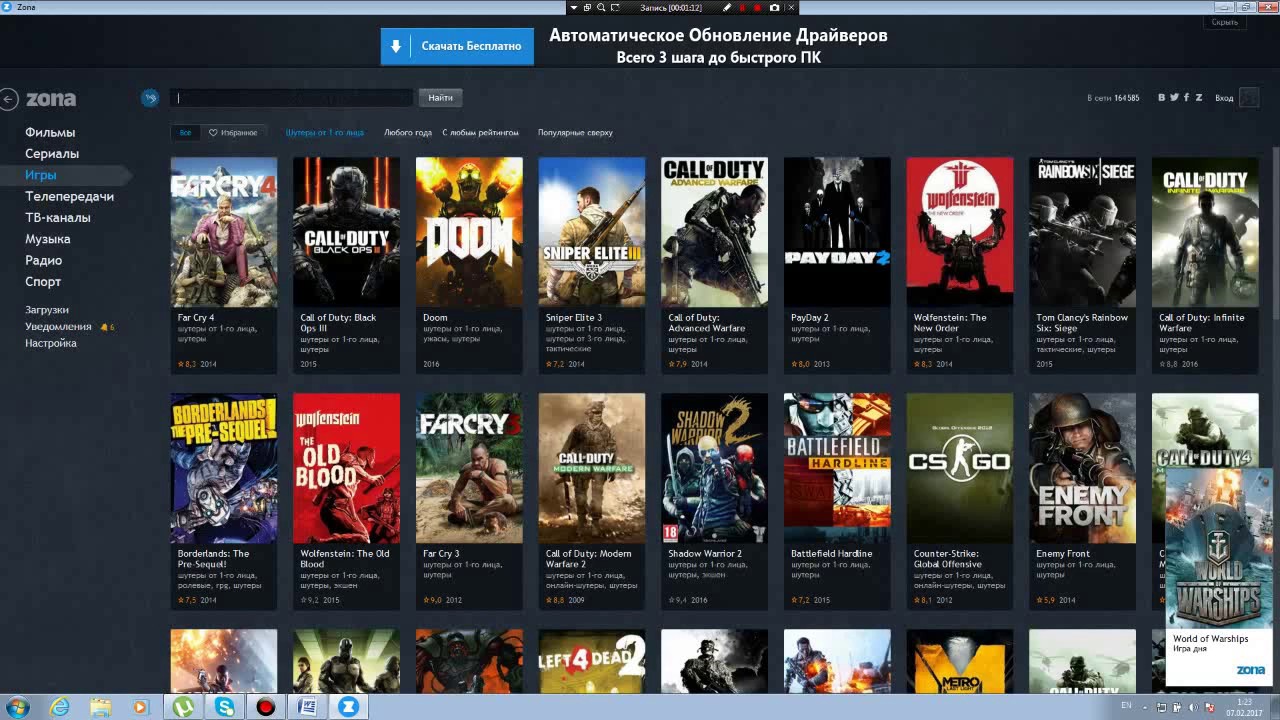This screenshot has width=1280, height=720.
Task: Open Настройка settings in sidebar
Action: coord(51,343)
